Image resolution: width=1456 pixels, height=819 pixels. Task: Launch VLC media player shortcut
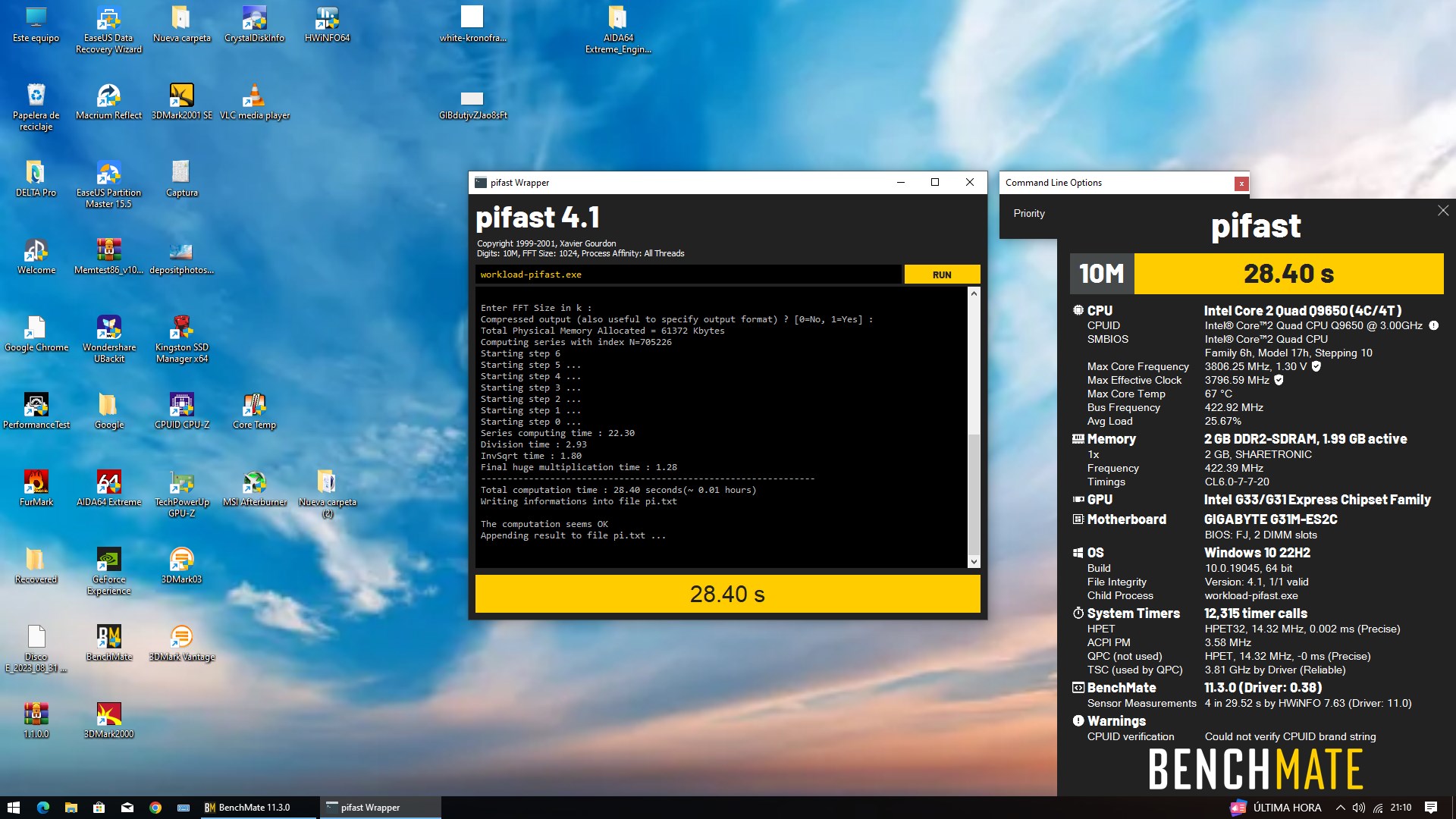coord(254,102)
